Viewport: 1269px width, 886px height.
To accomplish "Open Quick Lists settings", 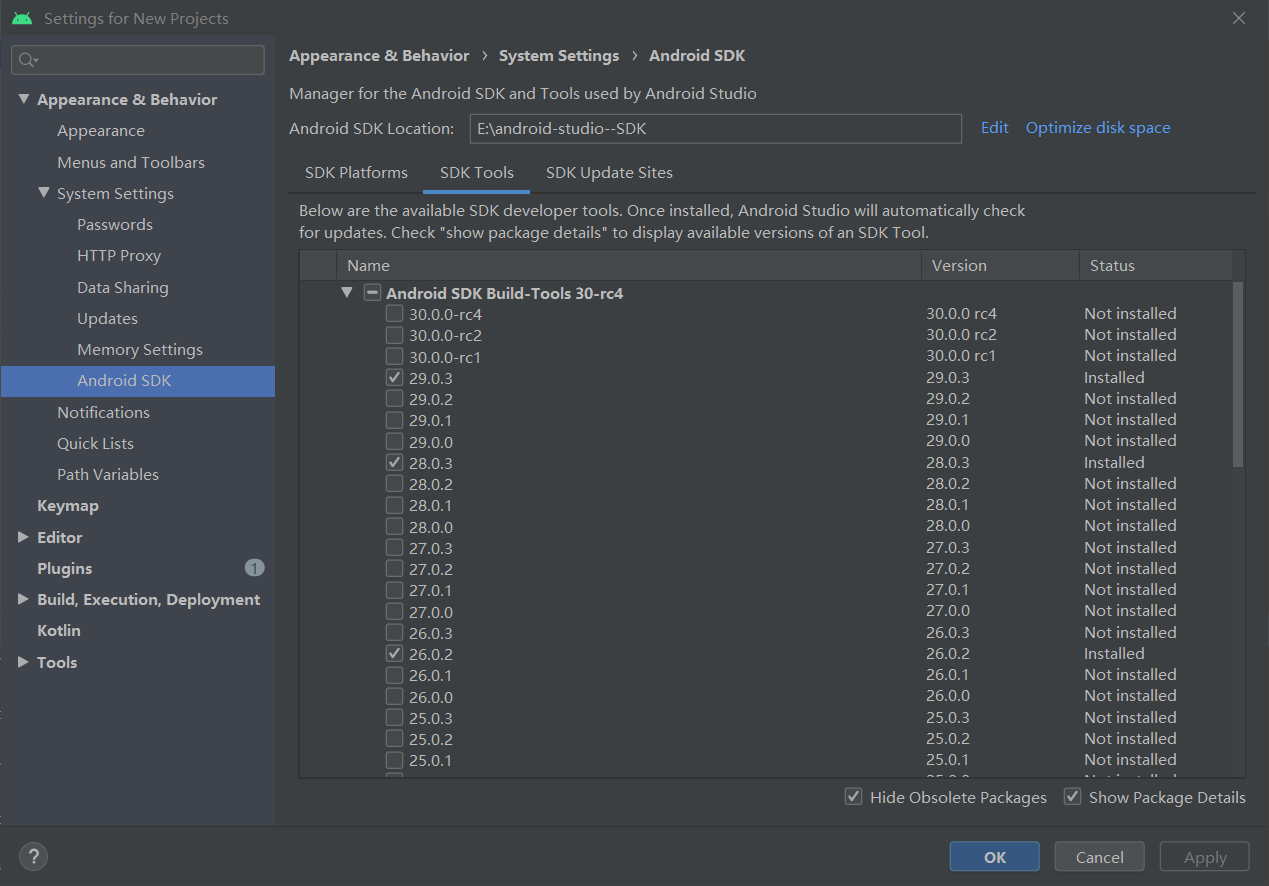I will point(95,444).
